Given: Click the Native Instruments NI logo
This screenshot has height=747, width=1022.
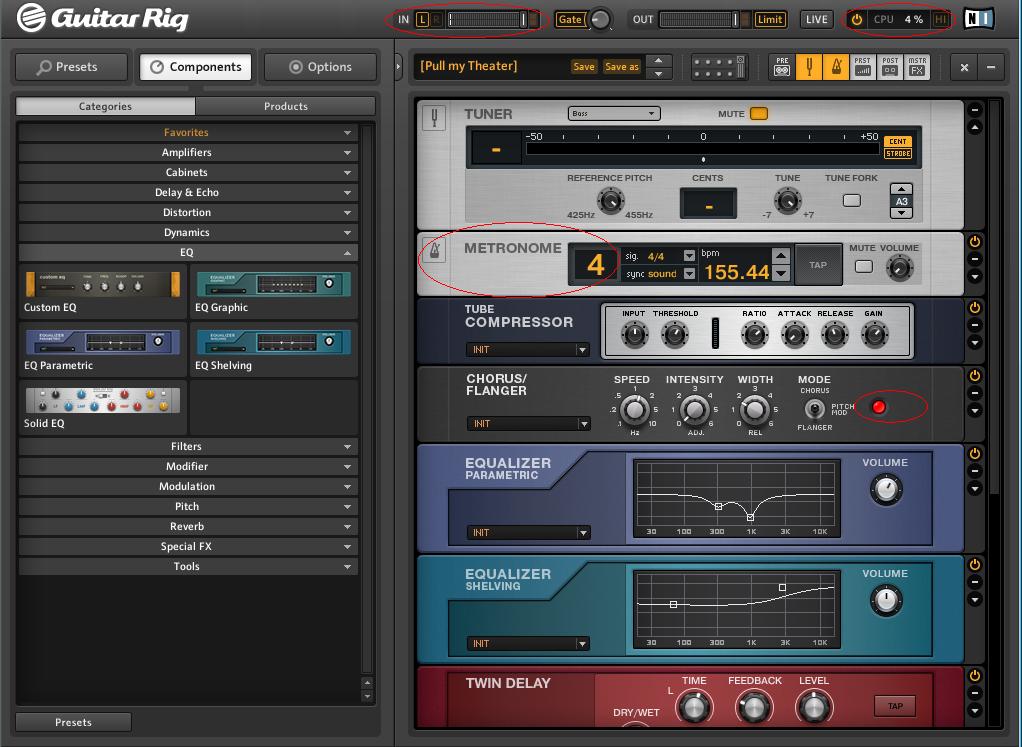Looking at the screenshot, I should pos(978,19).
